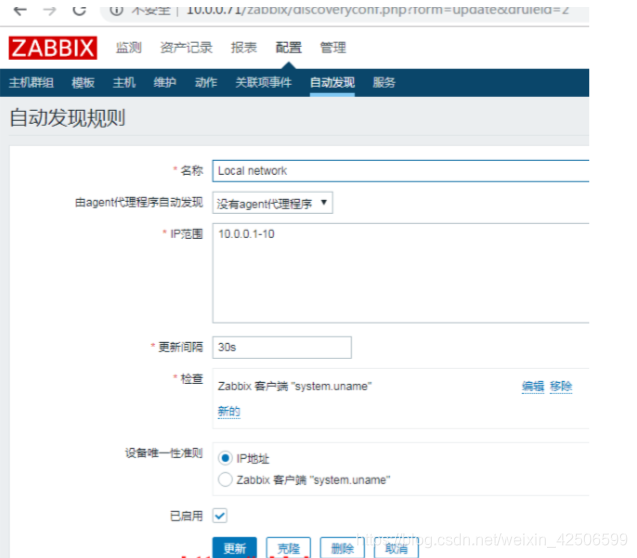Go back with the browser back arrow
Image resolution: width=637 pixels, height=558 pixels.
20,10
